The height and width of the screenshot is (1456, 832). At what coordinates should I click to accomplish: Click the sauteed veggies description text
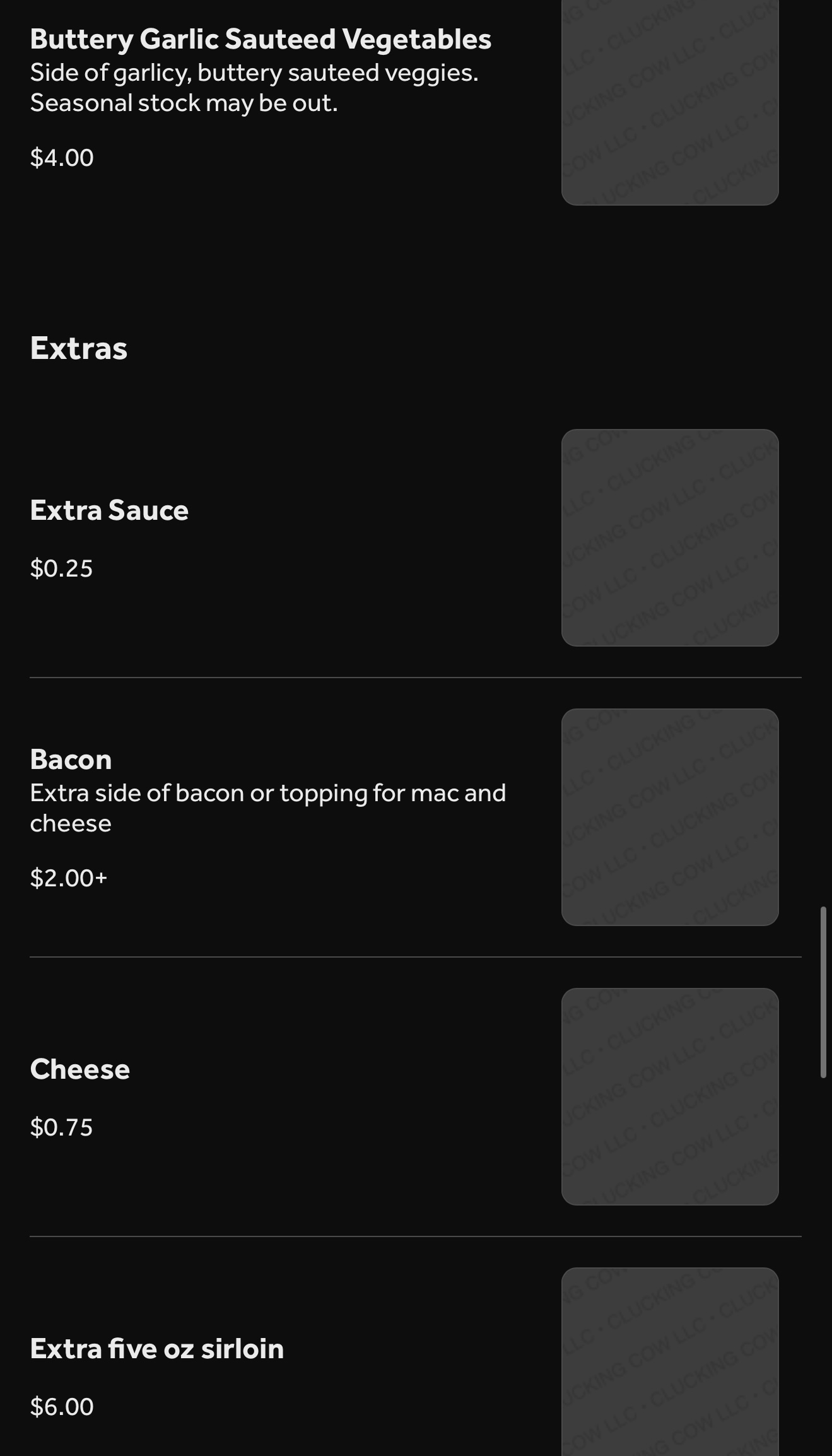[254, 73]
